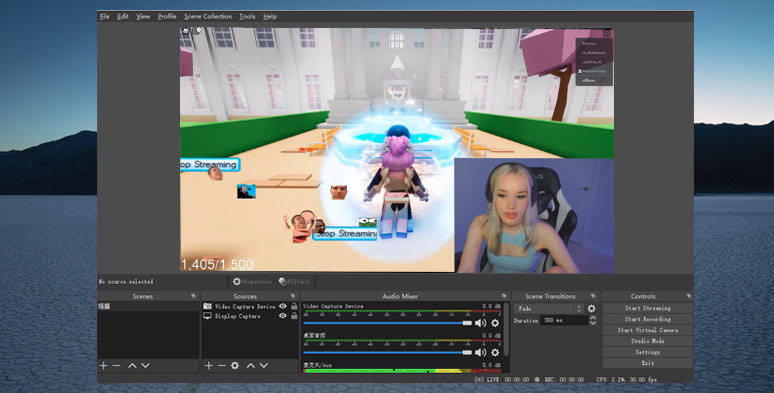Viewport: 774px width, 393px height.
Task: Open the File menu
Action: click(105, 16)
